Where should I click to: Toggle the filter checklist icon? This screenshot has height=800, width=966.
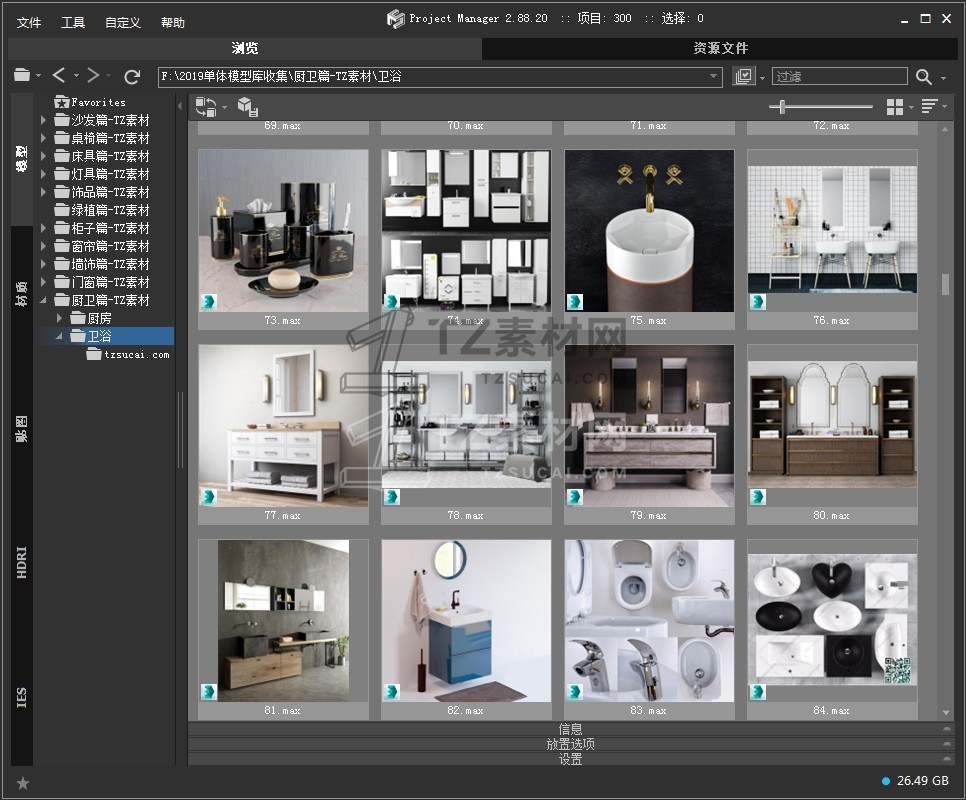[x=743, y=77]
